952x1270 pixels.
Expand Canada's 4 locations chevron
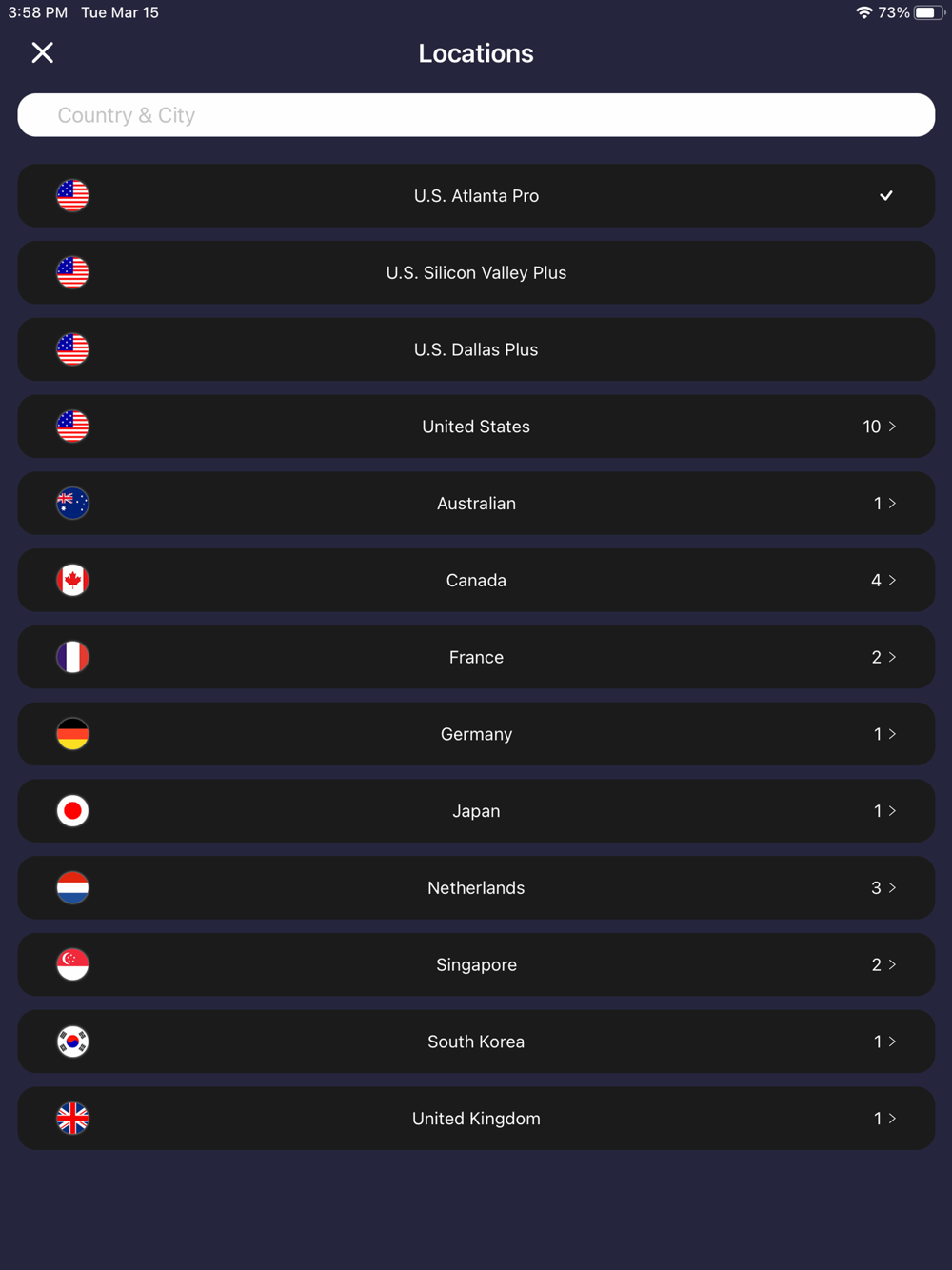[892, 580]
